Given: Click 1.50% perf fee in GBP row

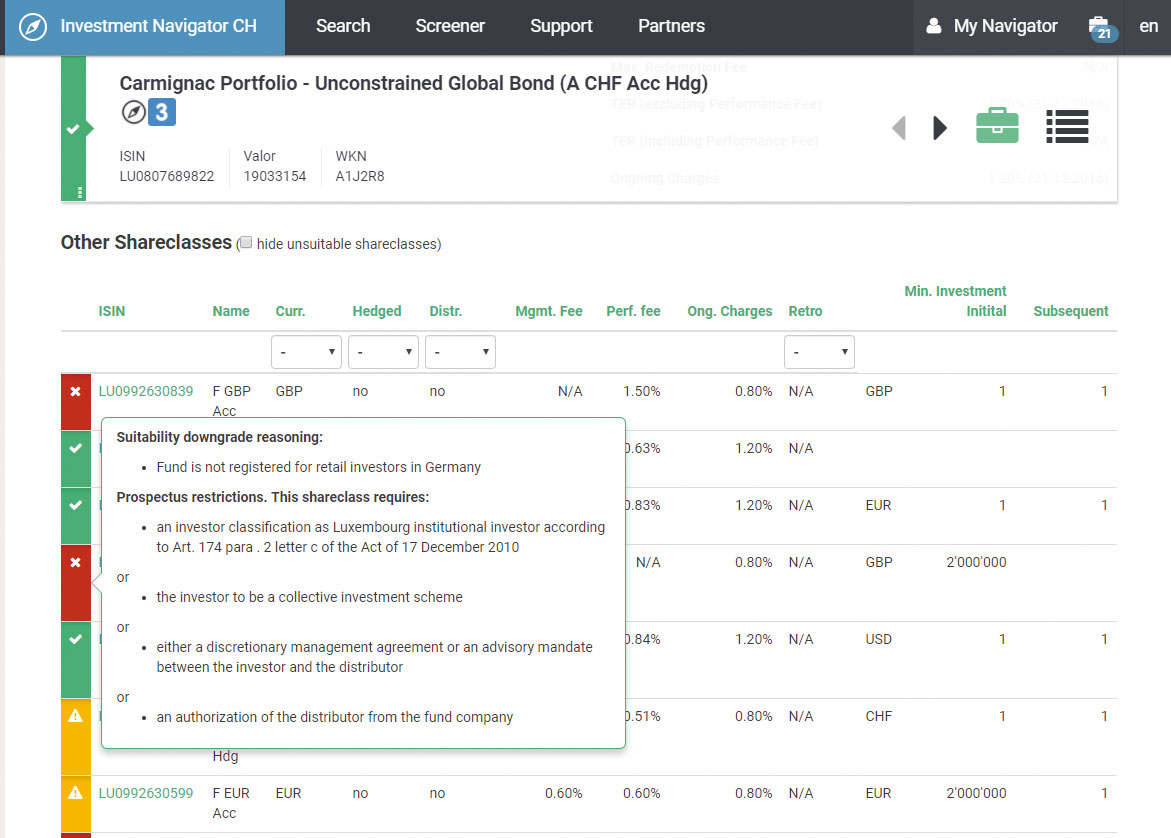Looking at the screenshot, I should pos(642,391).
